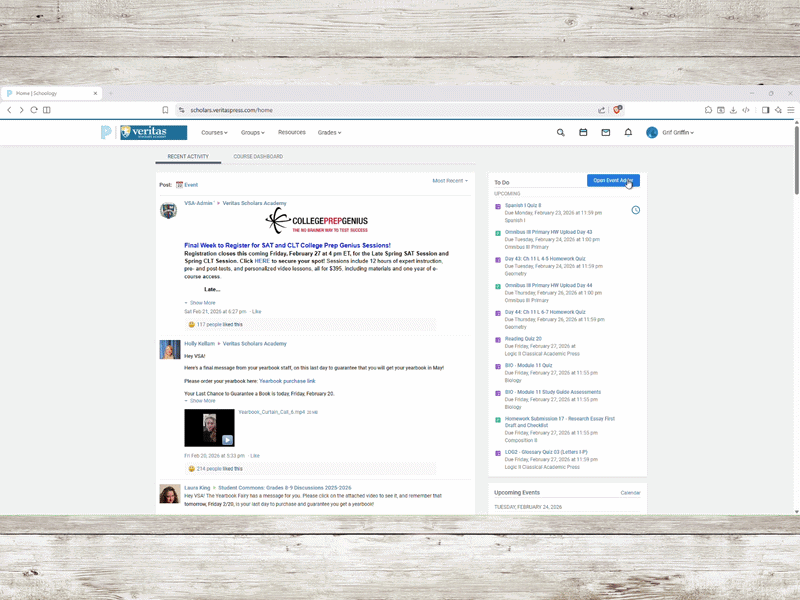The height and width of the screenshot is (600, 800).
Task: Play the Yearbook Curtain Call video thumbnail
Action: click(x=209, y=428)
